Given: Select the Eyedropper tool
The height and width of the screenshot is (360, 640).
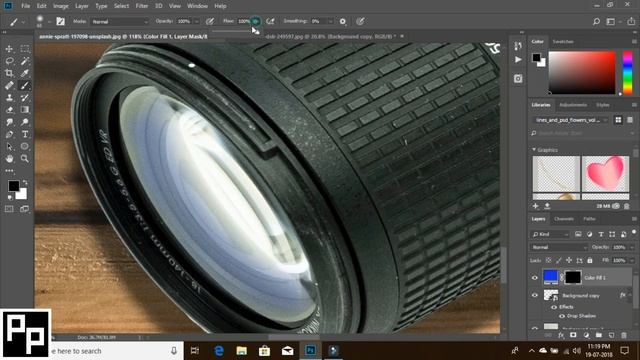Looking at the screenshot, I should click(25, 73).
